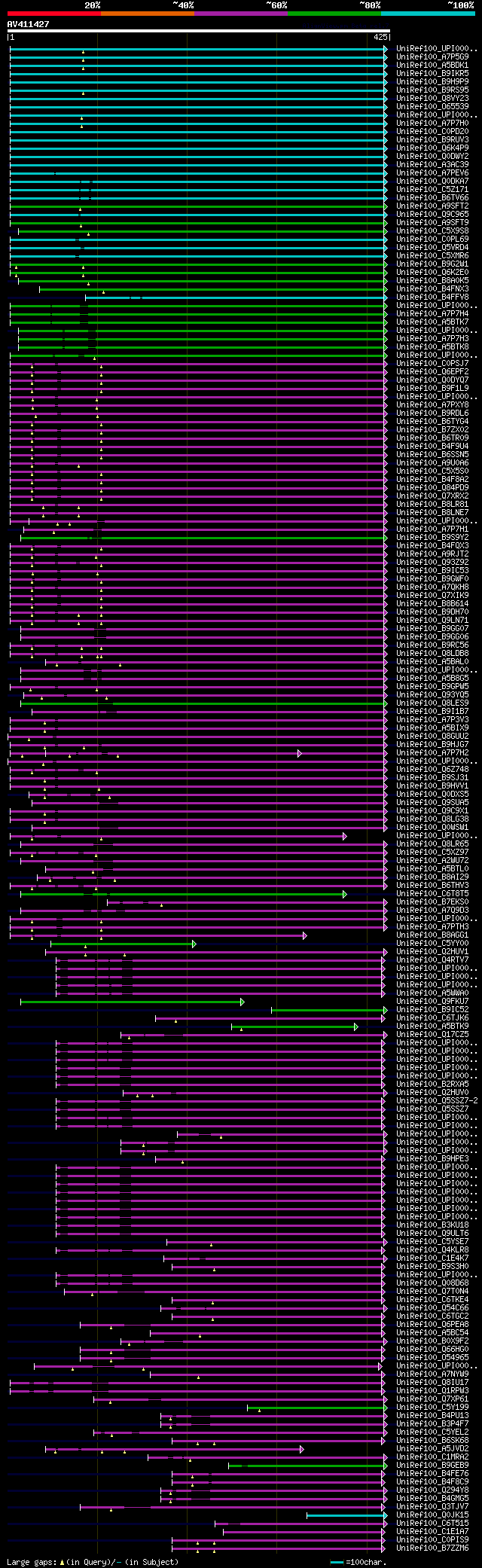Select the UniRef100_Q9C965 label

pos(432,214)
